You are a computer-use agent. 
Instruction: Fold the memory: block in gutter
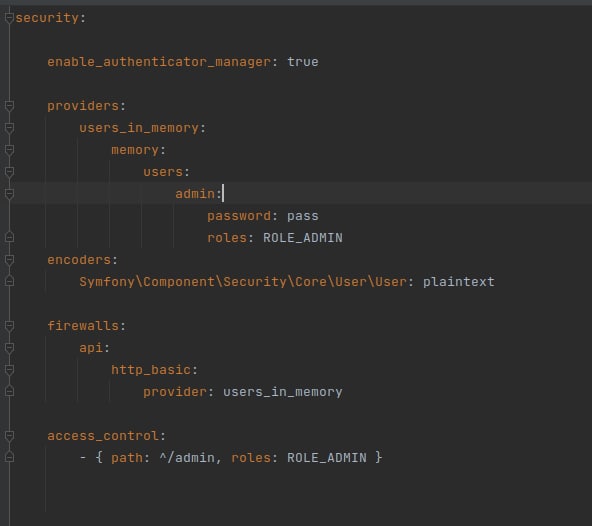(x=9, y=150)
